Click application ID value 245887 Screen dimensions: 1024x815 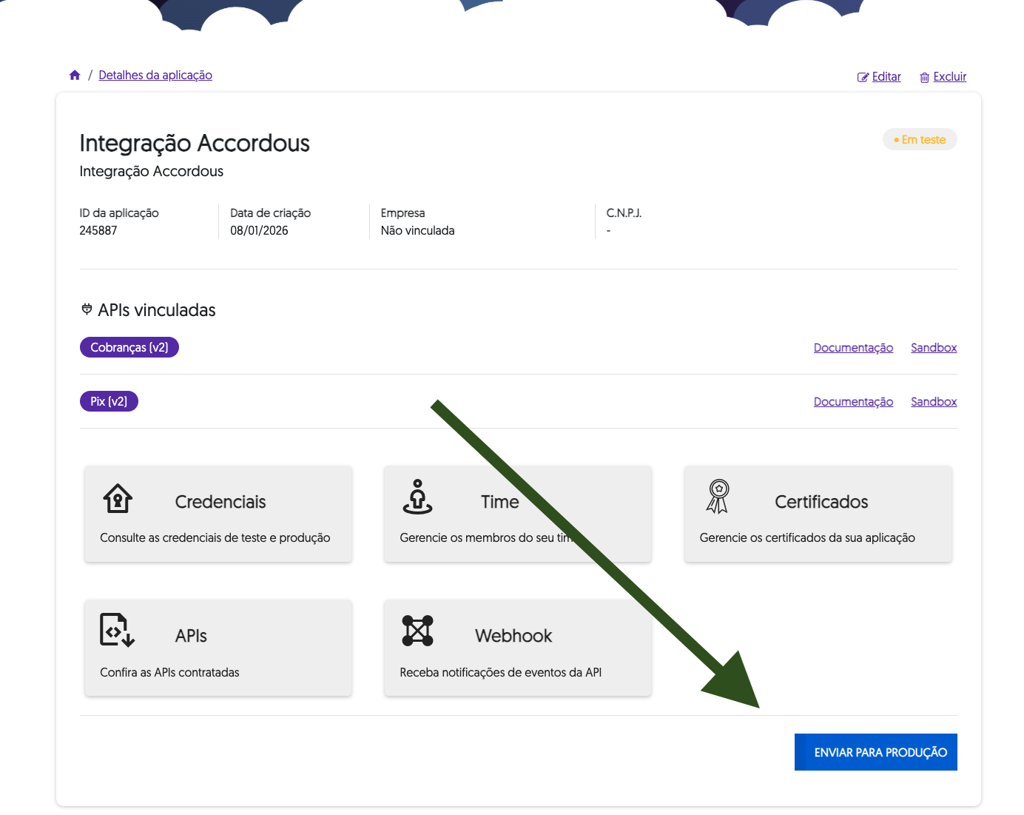point(98,231)
